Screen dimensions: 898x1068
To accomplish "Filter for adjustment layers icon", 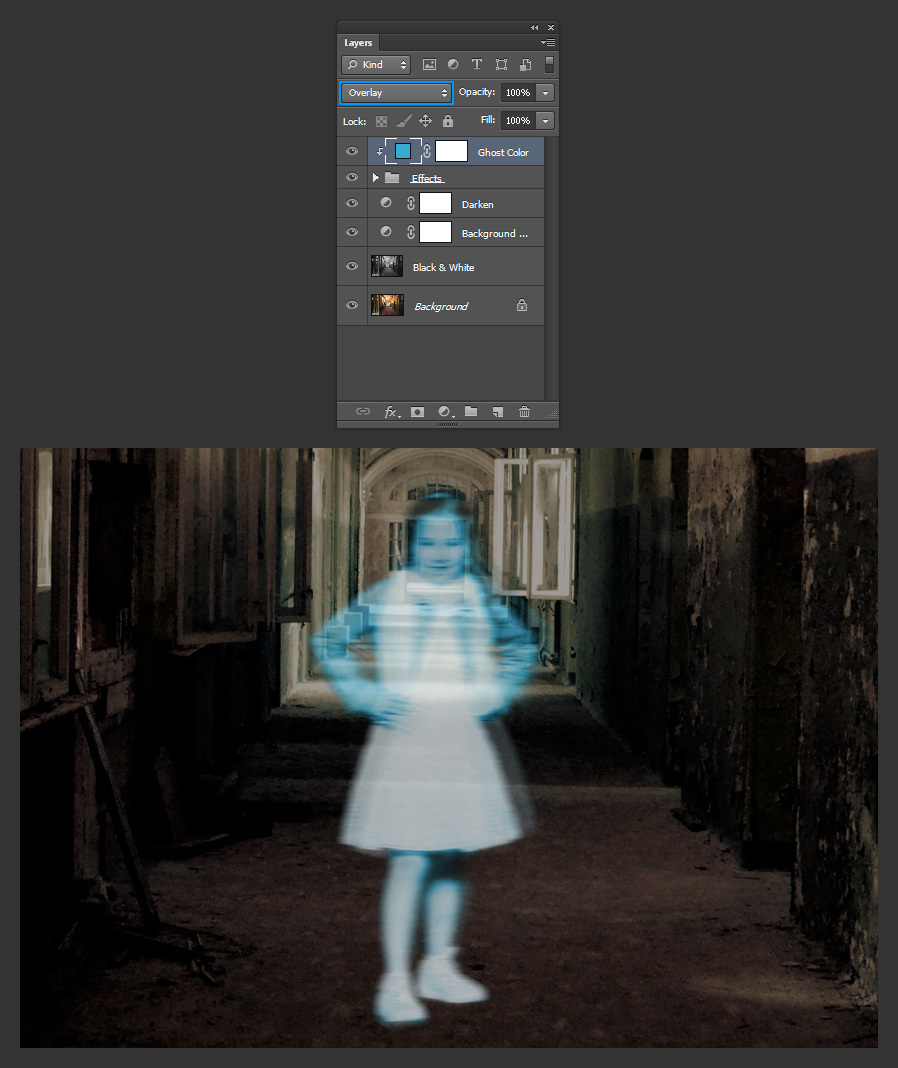I will (x=452, y=64).
